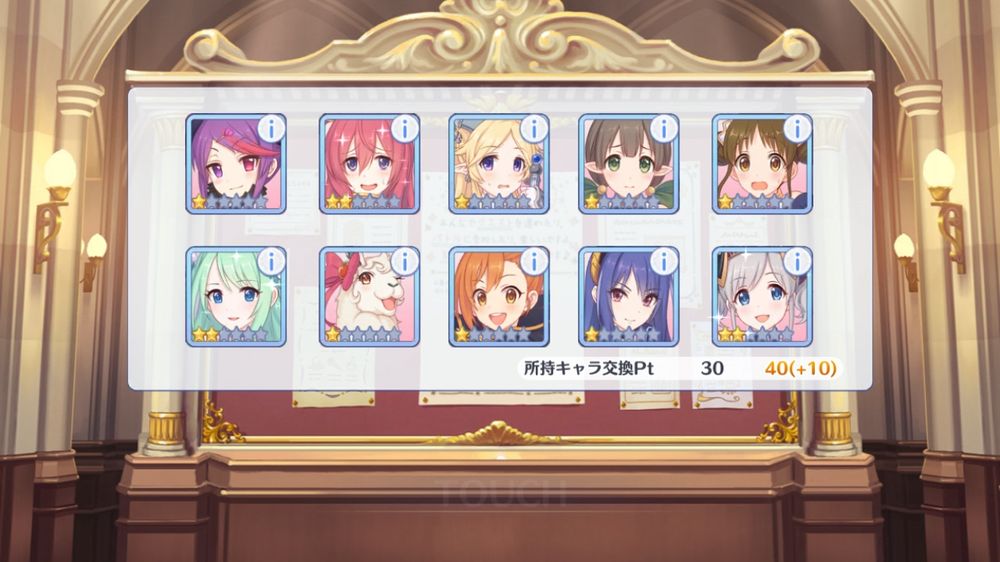Open info for the silver-haired character
The image size is (1000, 562).
(x=797, y=262)
